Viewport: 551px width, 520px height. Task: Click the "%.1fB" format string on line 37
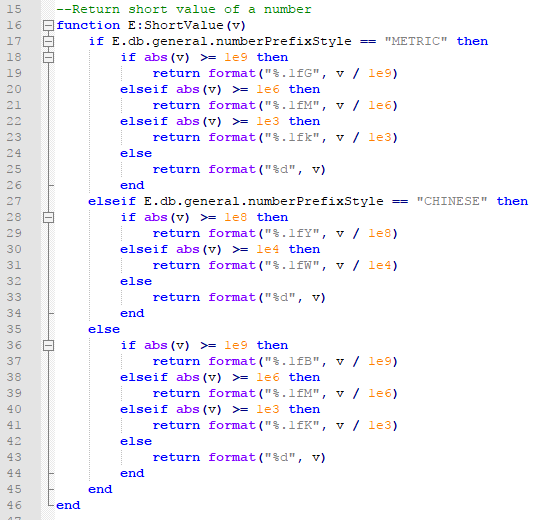coord(292,361)
